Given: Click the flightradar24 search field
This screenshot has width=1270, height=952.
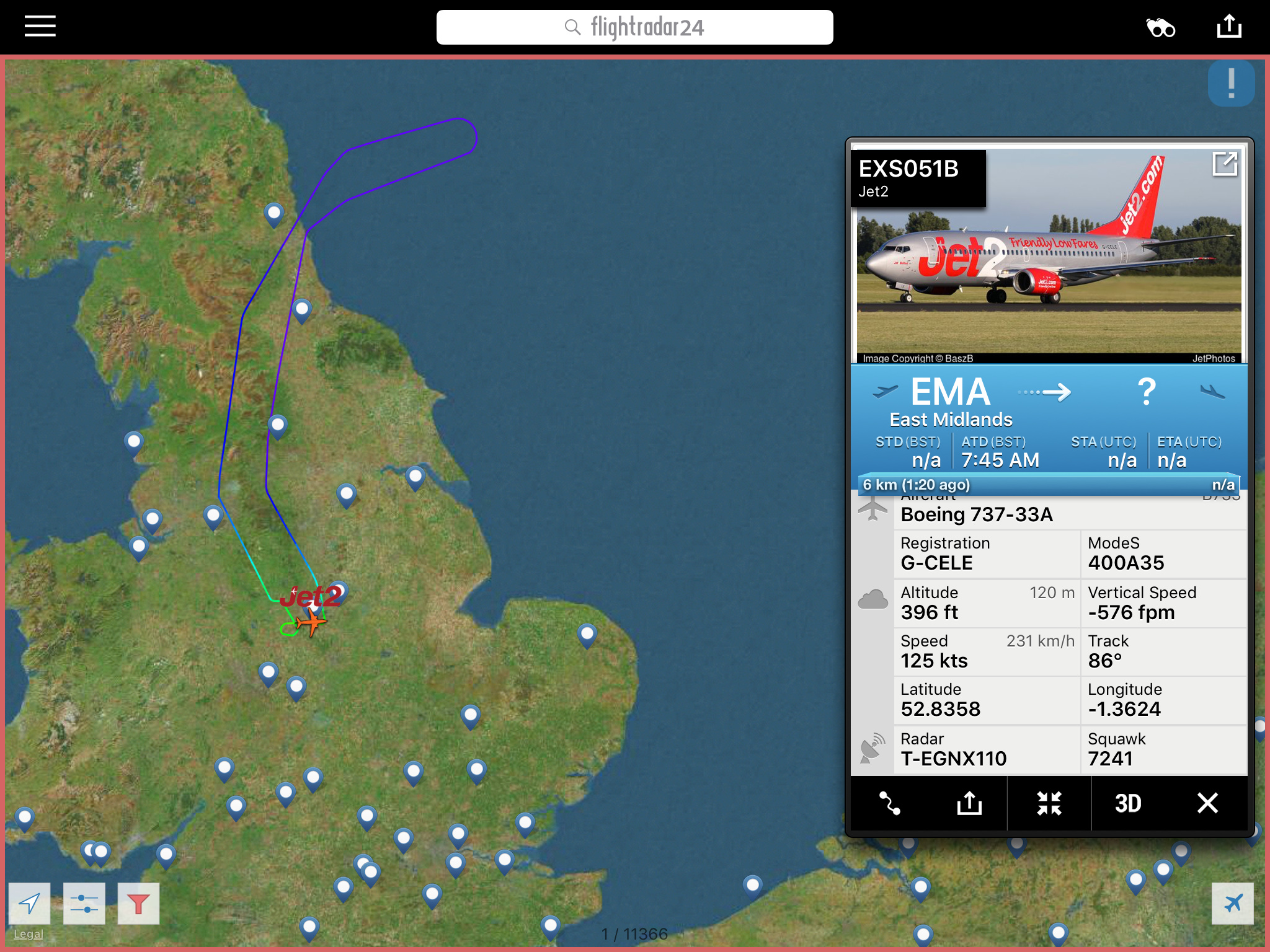Looking at the screenshot, I should tap(634, 27).
